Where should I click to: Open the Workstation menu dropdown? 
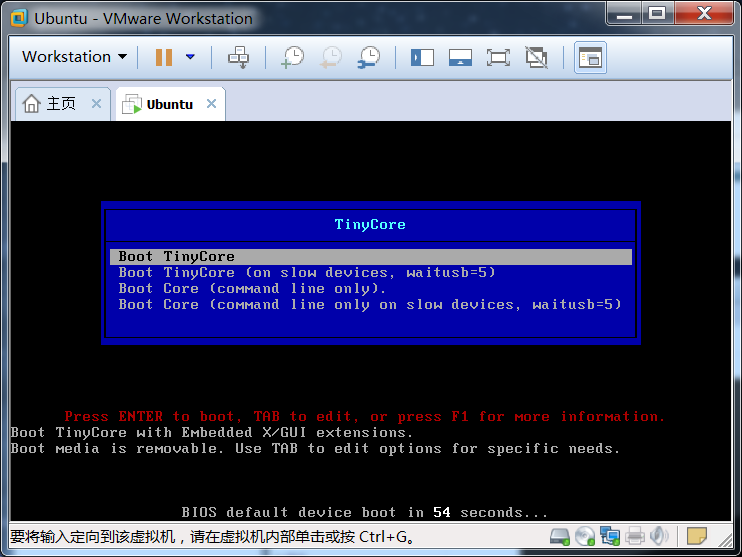point(74,57)
